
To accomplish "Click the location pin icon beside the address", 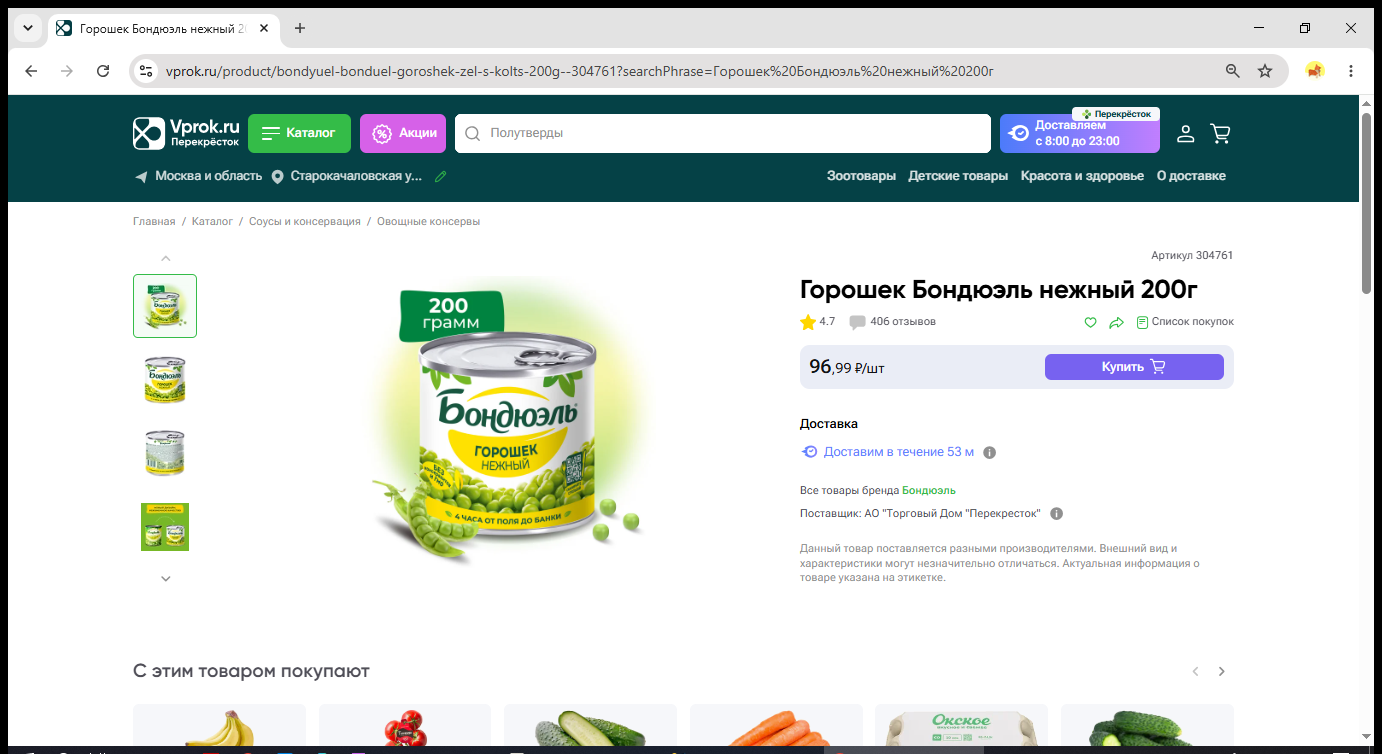I will [277, 176].
